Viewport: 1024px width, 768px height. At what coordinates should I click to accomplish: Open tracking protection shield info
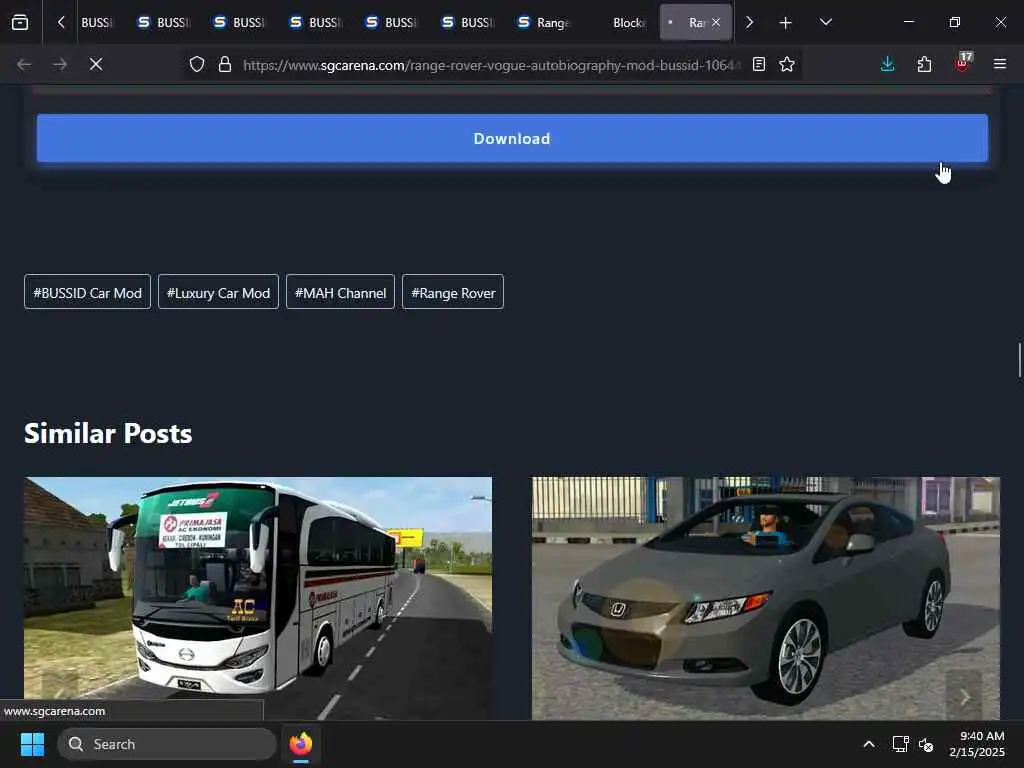coord(197,64)
